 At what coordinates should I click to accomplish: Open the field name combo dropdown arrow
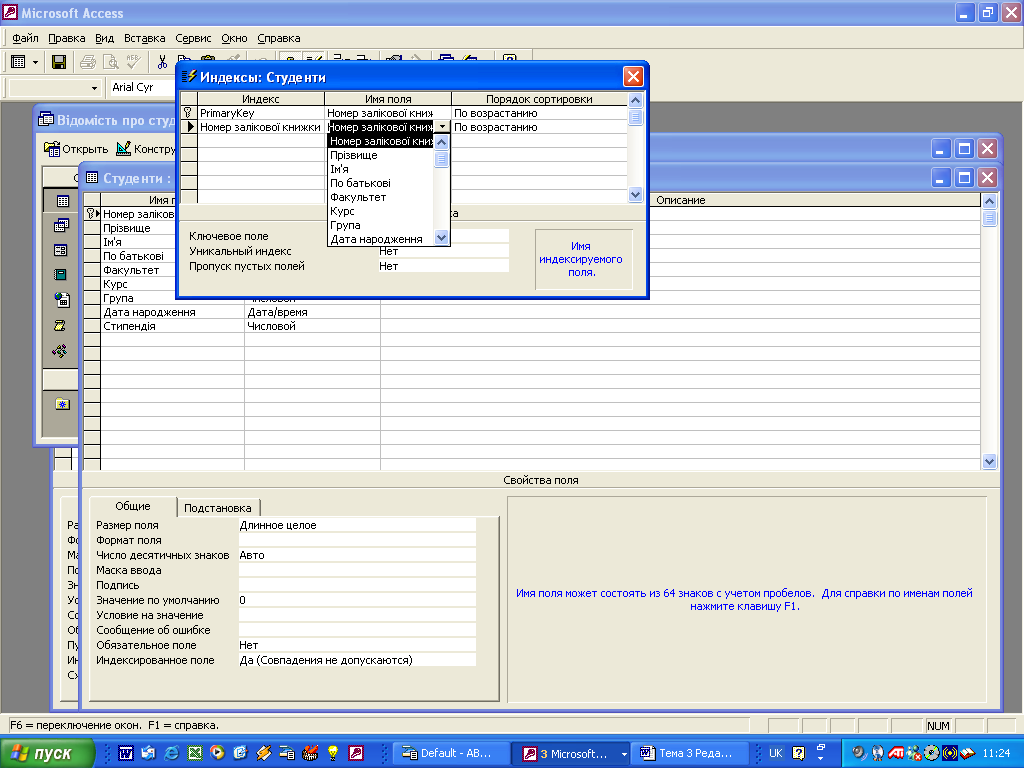(x=442, y=127)
